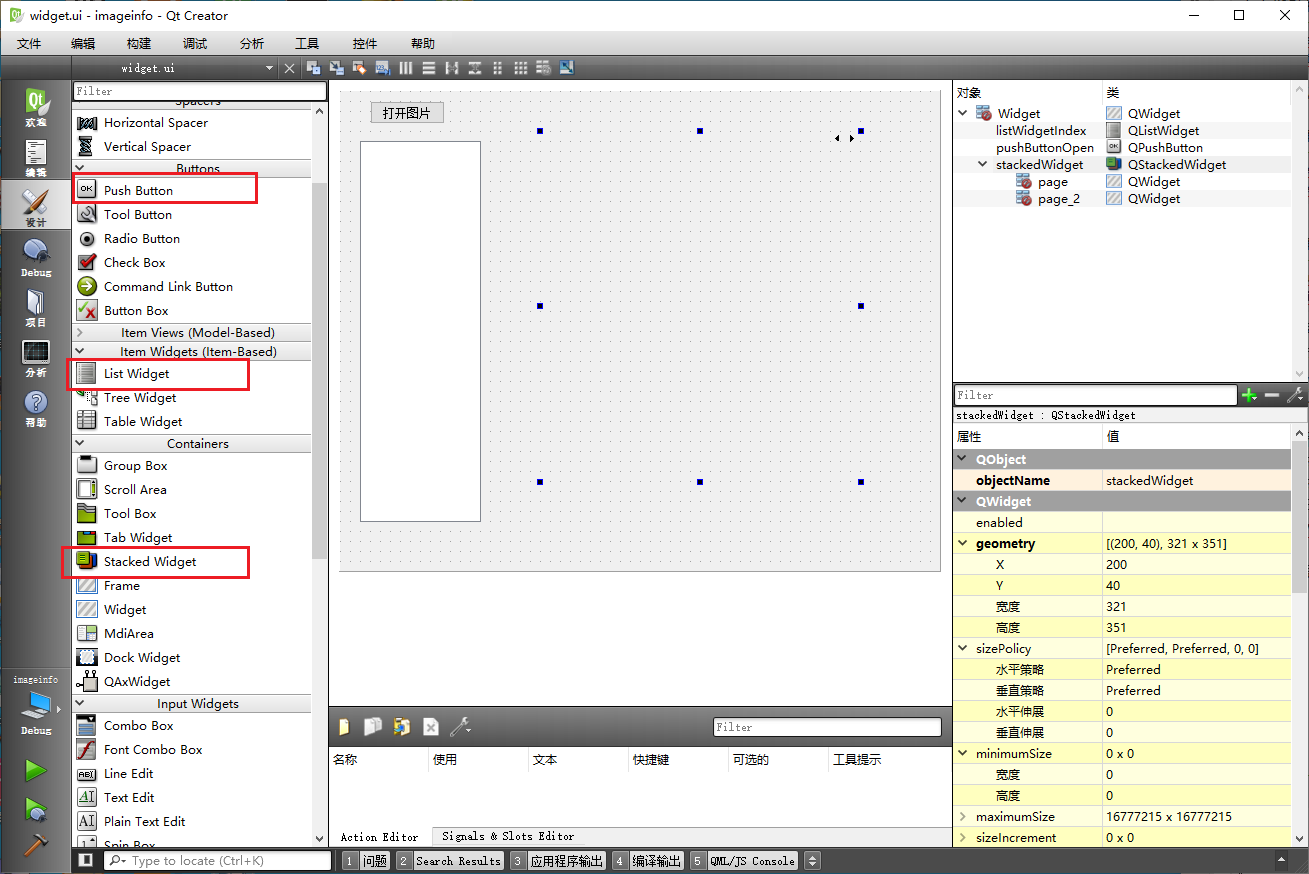Open the 工具 menu
Image resolution: width=1309 pixels, height=874 pixels.
(306, 43)
